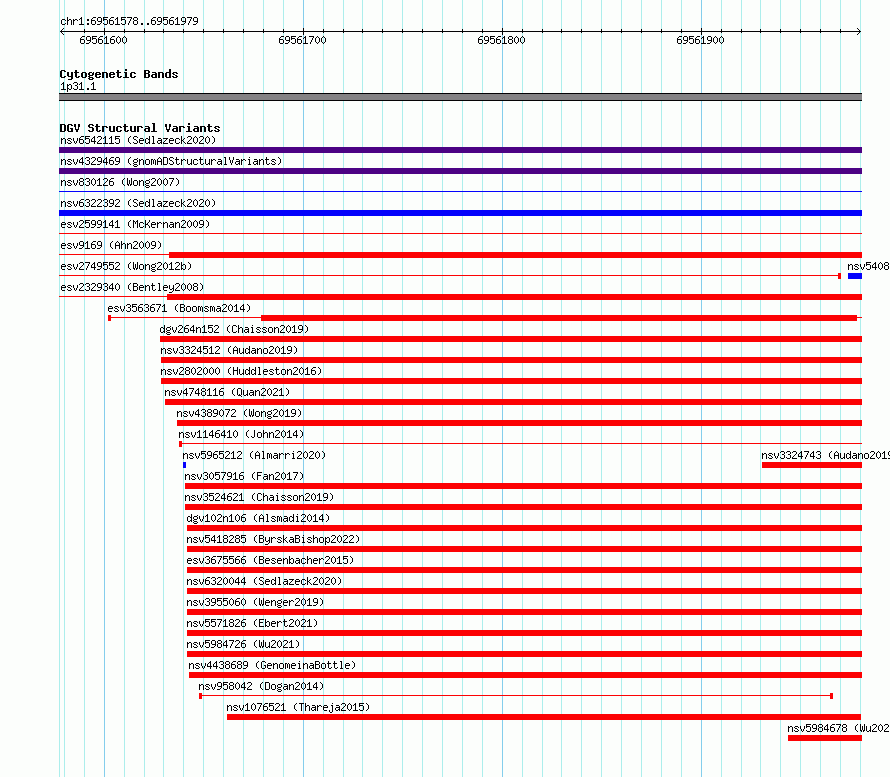Screen dimensions: 890x777
Task: Click the esv3675566 (Besenbacher2015) label
Action: 270,560
